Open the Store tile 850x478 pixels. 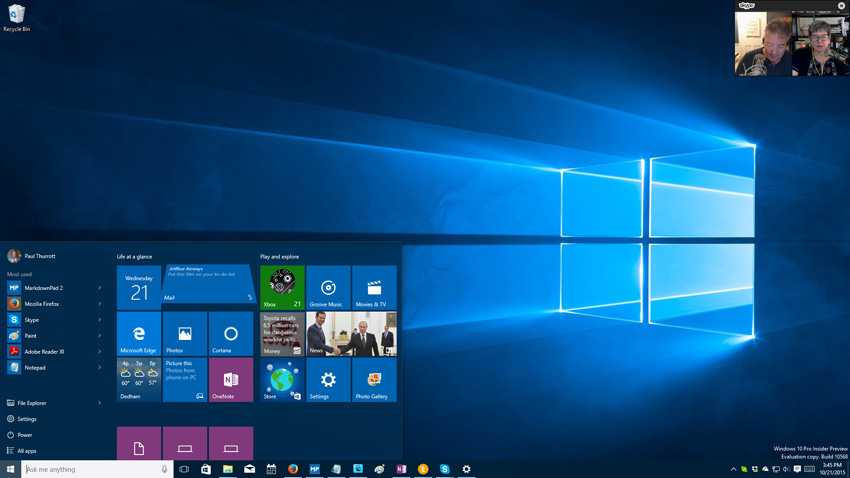282,379
